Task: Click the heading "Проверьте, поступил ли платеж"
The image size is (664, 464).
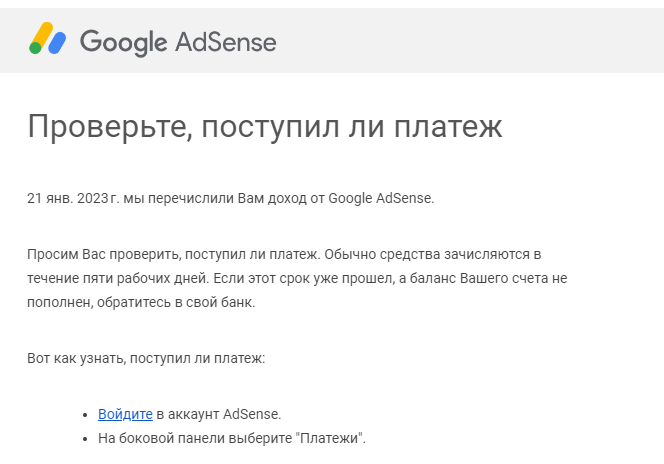Action: 265,127
